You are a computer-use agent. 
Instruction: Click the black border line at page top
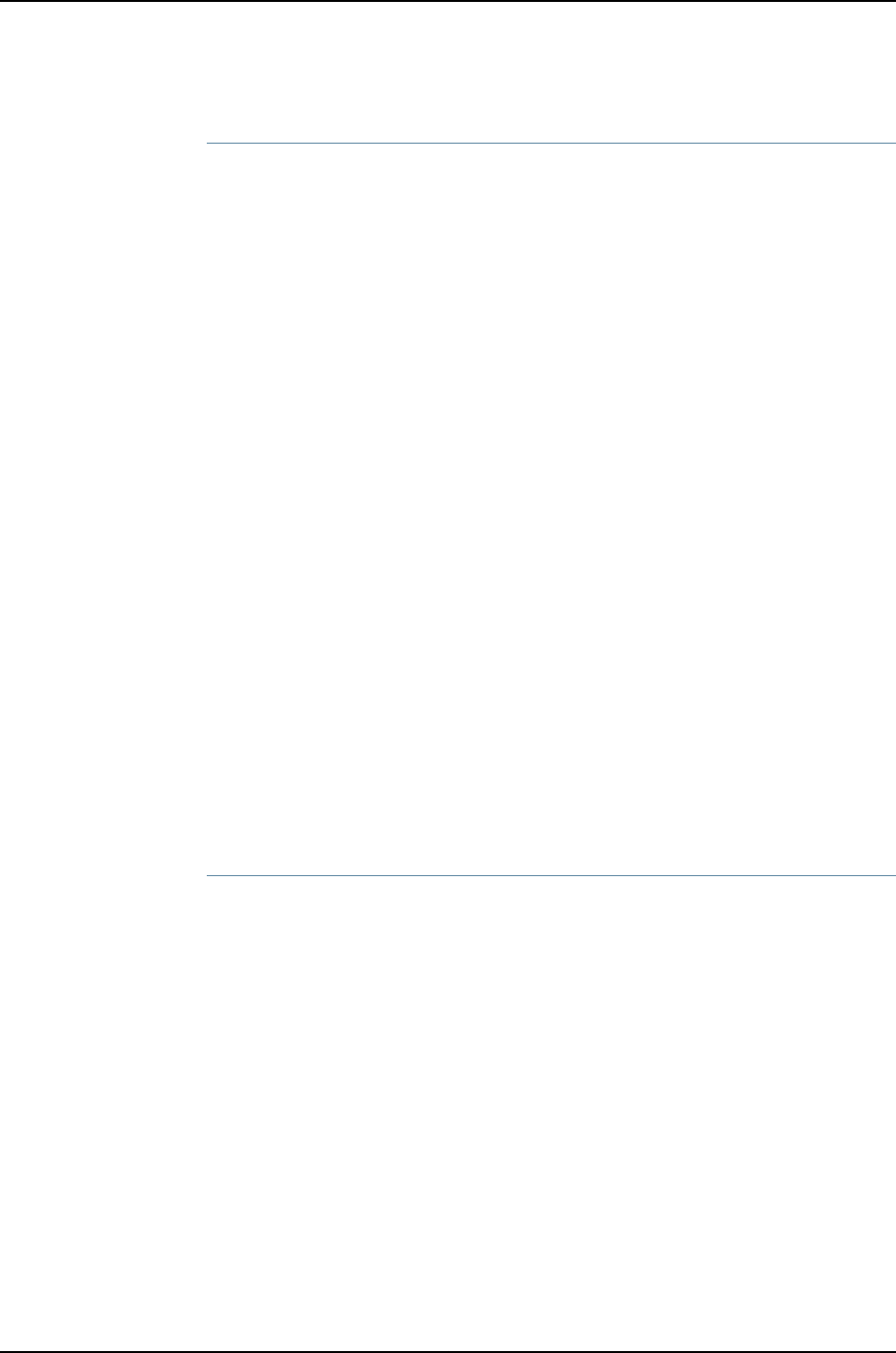pyautogui.click(x=448, y=1)
